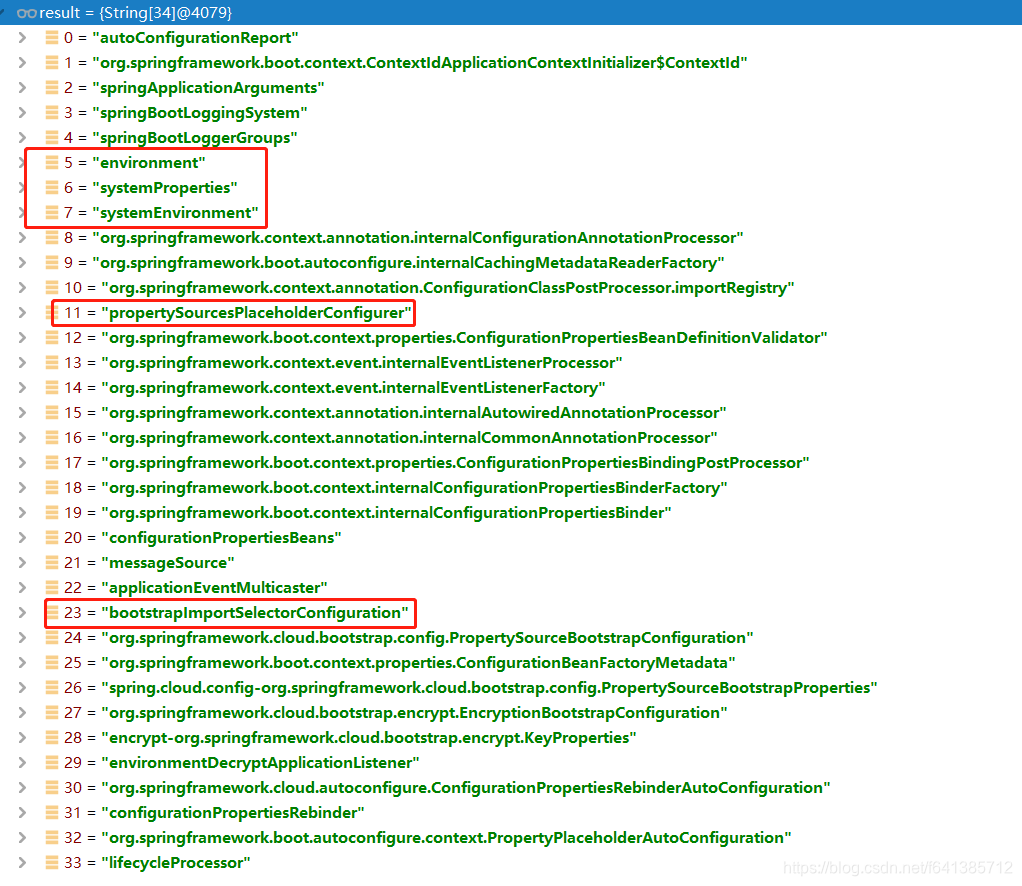
Task: Click the array icon of element 6 systemProperties
Action: click(52, 188)
